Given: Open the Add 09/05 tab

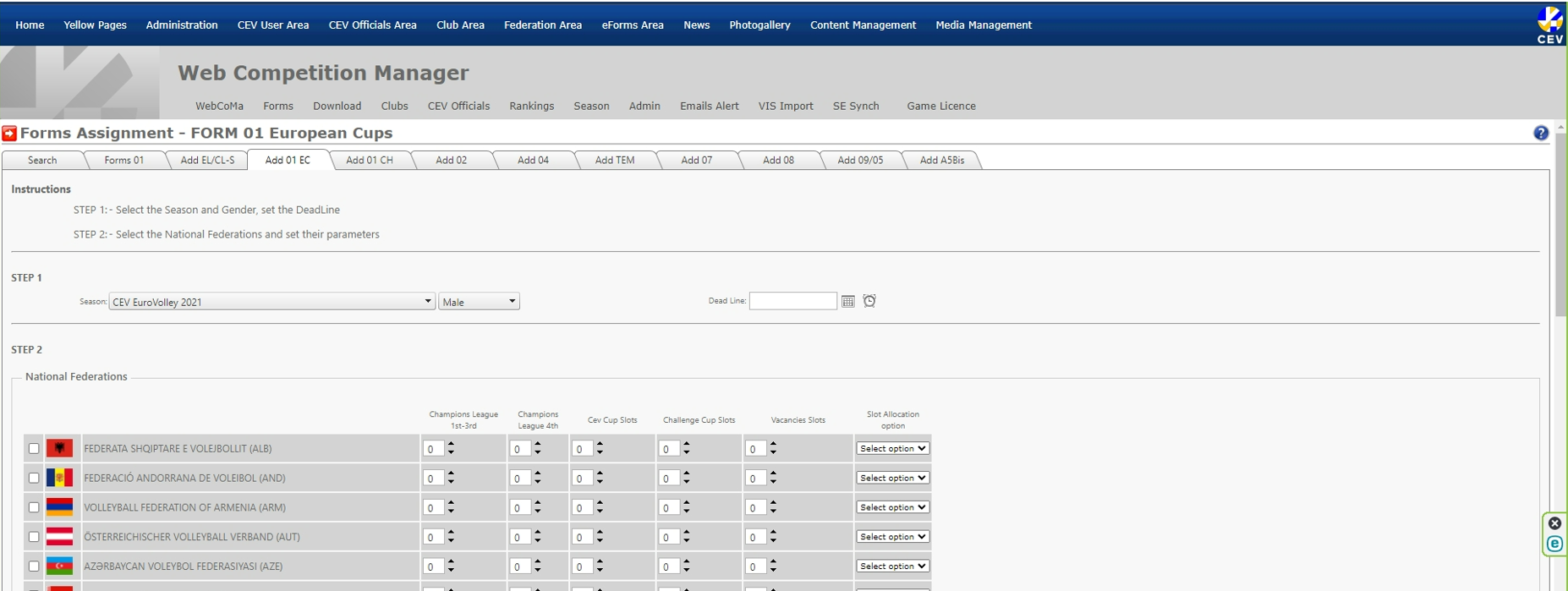Looking at the screenshot, I should pos(860,160).
